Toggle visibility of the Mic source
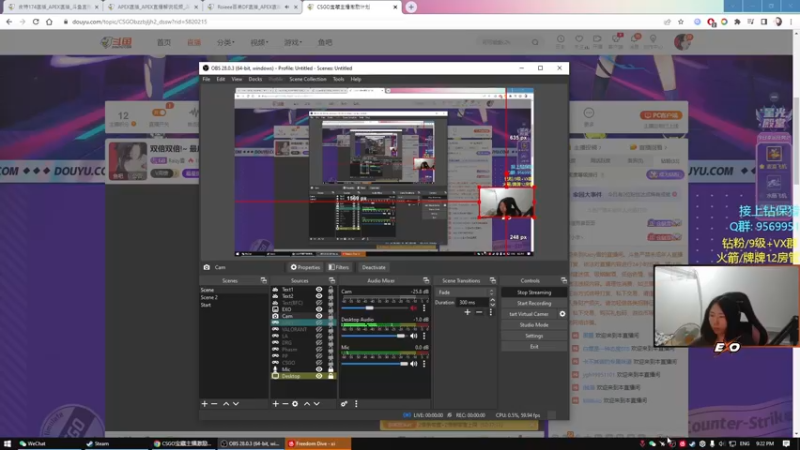Image resolution: width=800 pixels, height=450 pixels. pos(319,369)
